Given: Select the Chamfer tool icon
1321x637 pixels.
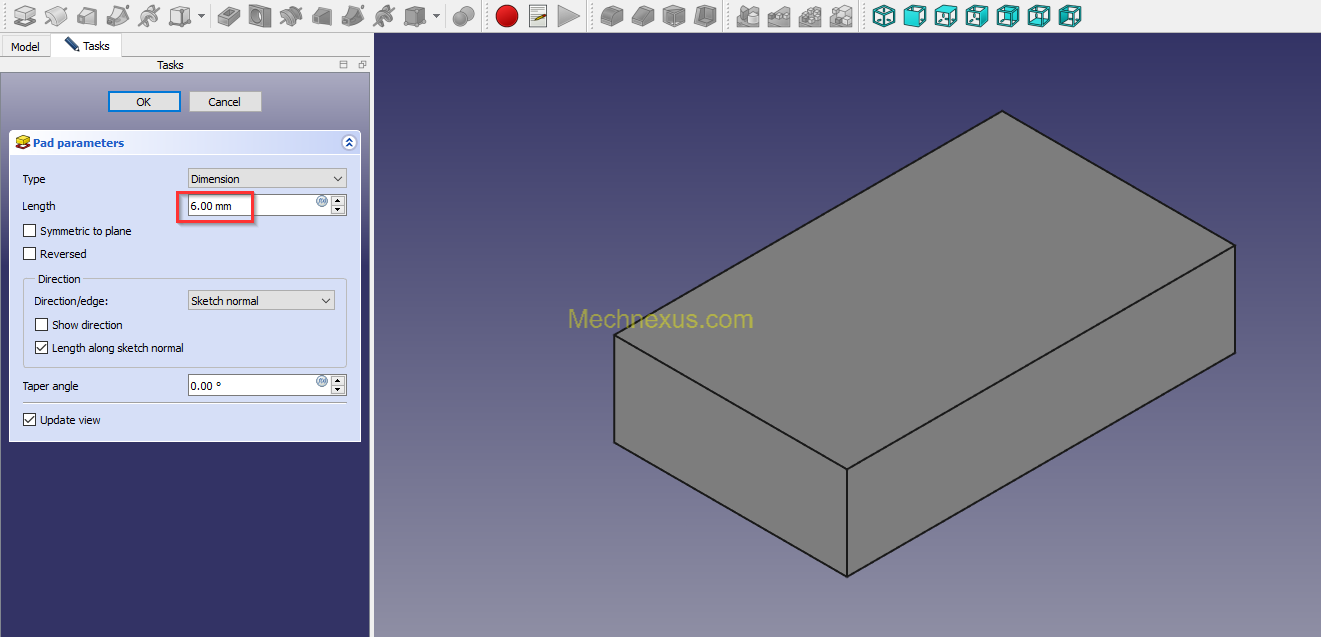Looking at the screenshot, I should tap(643, 16).
